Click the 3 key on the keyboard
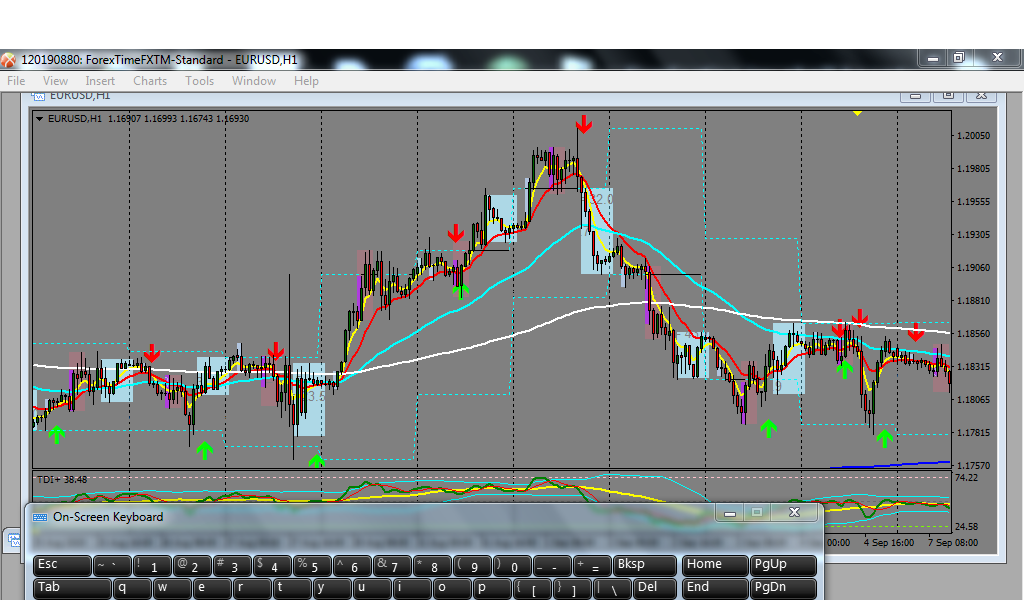This screenshot has height=600, width=1024. click(232, 565)
